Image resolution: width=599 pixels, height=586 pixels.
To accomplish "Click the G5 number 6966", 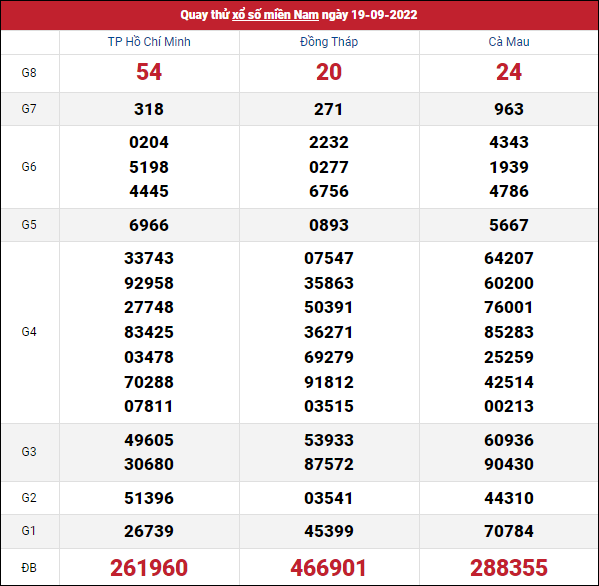I will point(149,225).
